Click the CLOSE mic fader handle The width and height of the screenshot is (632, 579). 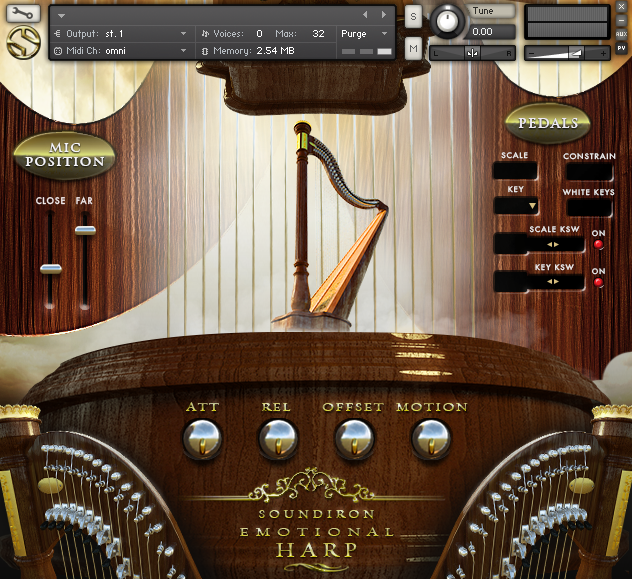coord(51,269)
